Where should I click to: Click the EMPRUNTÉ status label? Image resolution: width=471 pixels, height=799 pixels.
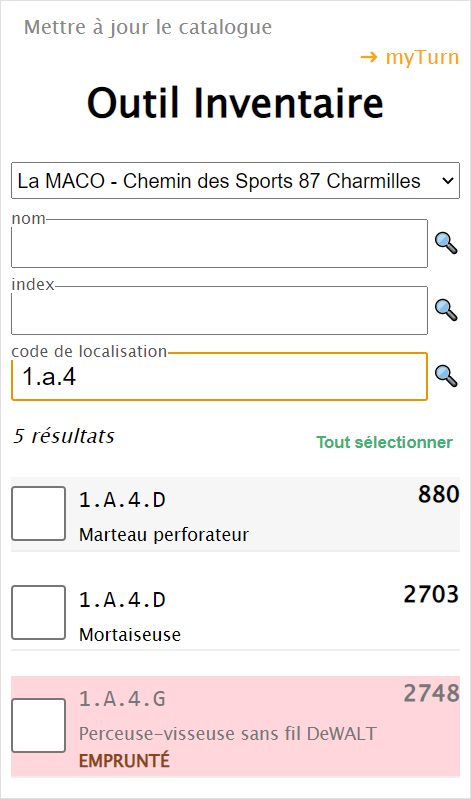click(124, 761)
